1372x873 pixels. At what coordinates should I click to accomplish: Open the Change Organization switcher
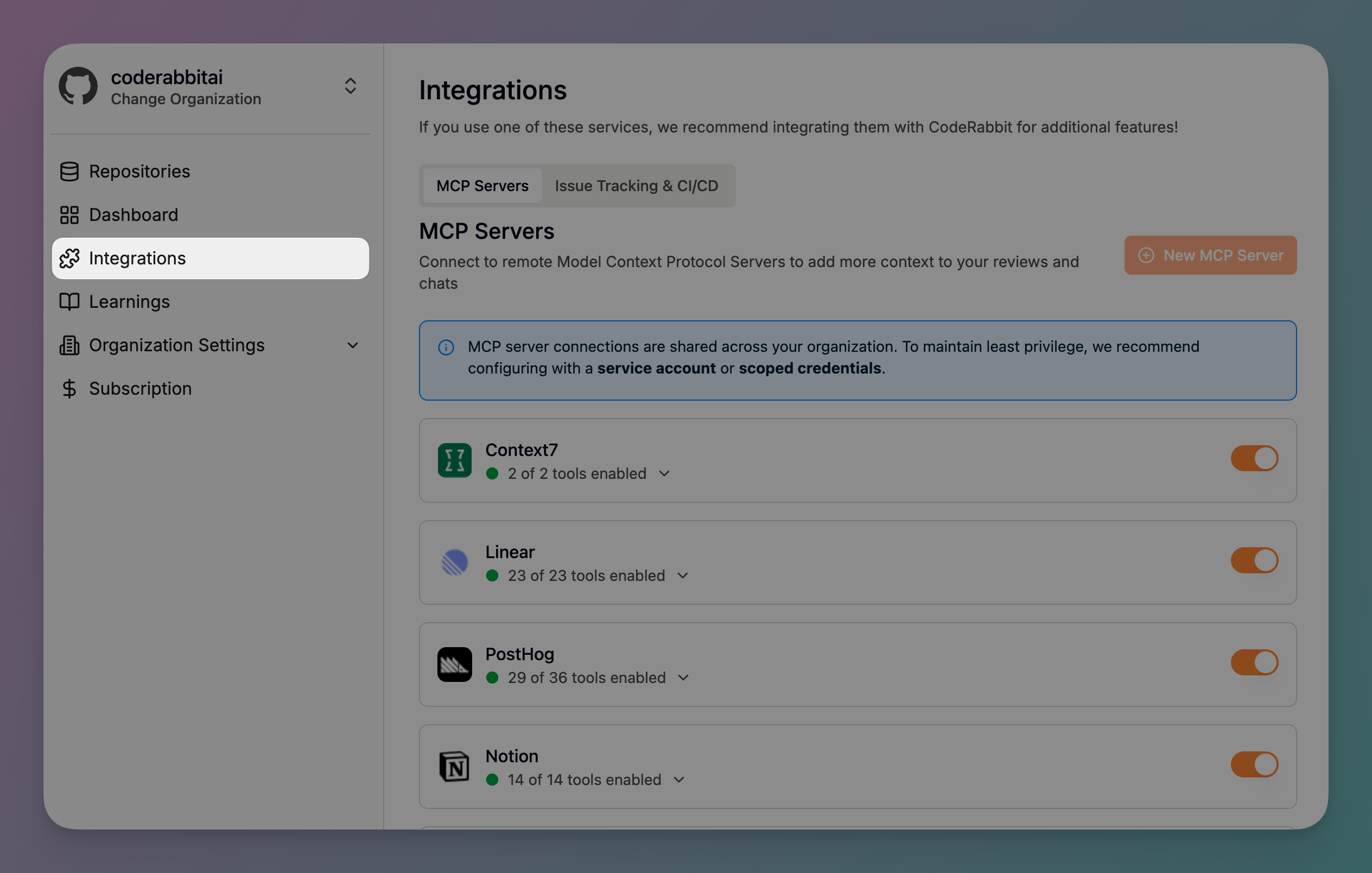(350, 86)
